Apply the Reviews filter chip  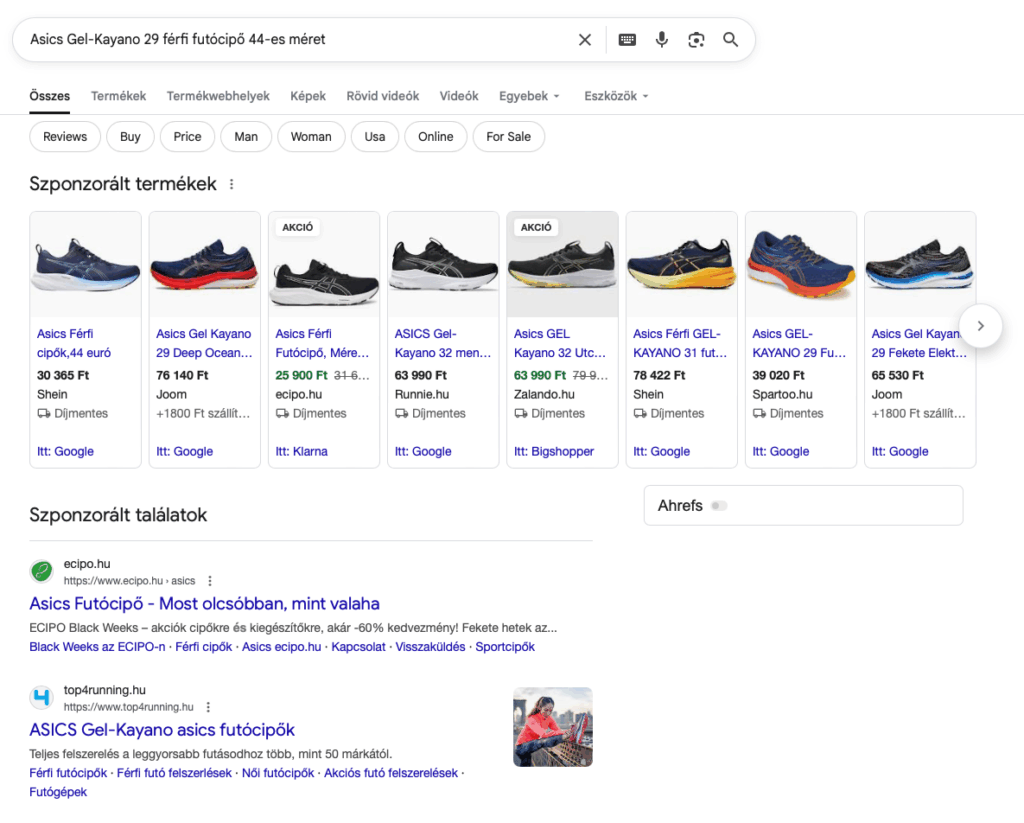pos(65,137)
